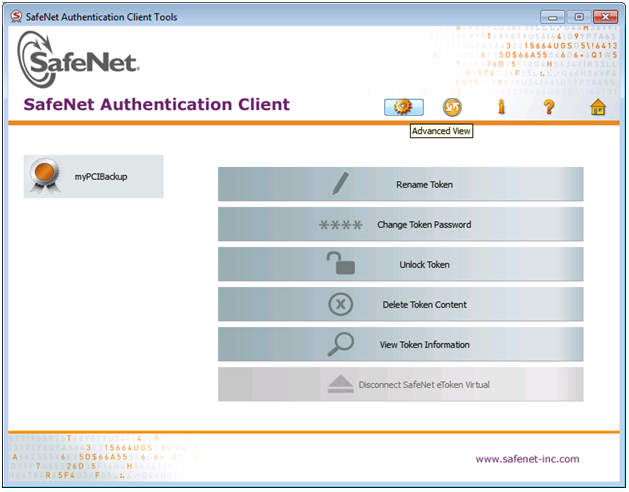Open Advanced View with the gear icon
Viewport: 629px width, 492px height.
pos(404,107)
